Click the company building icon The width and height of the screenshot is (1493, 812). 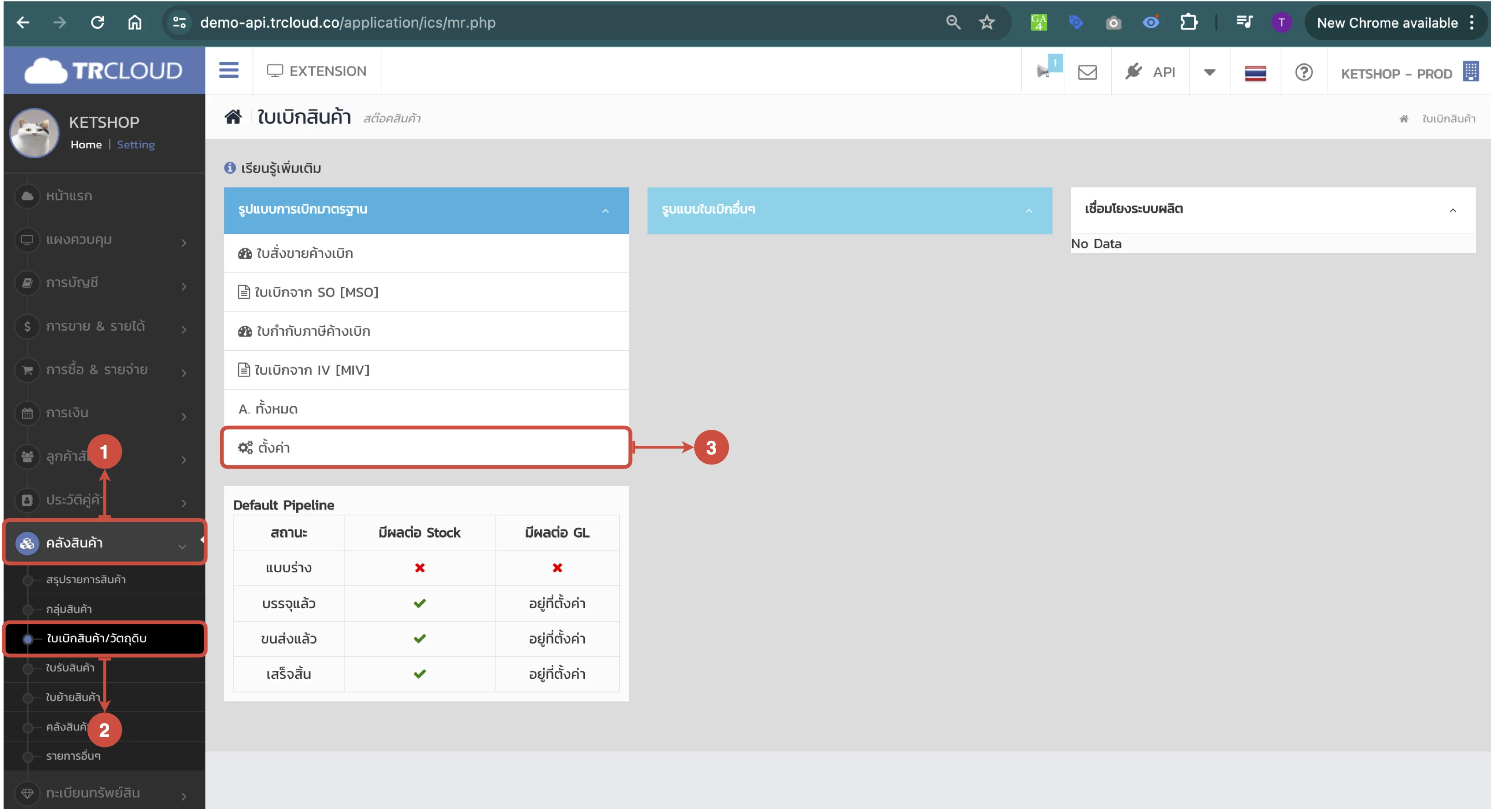coord(1470,72)
